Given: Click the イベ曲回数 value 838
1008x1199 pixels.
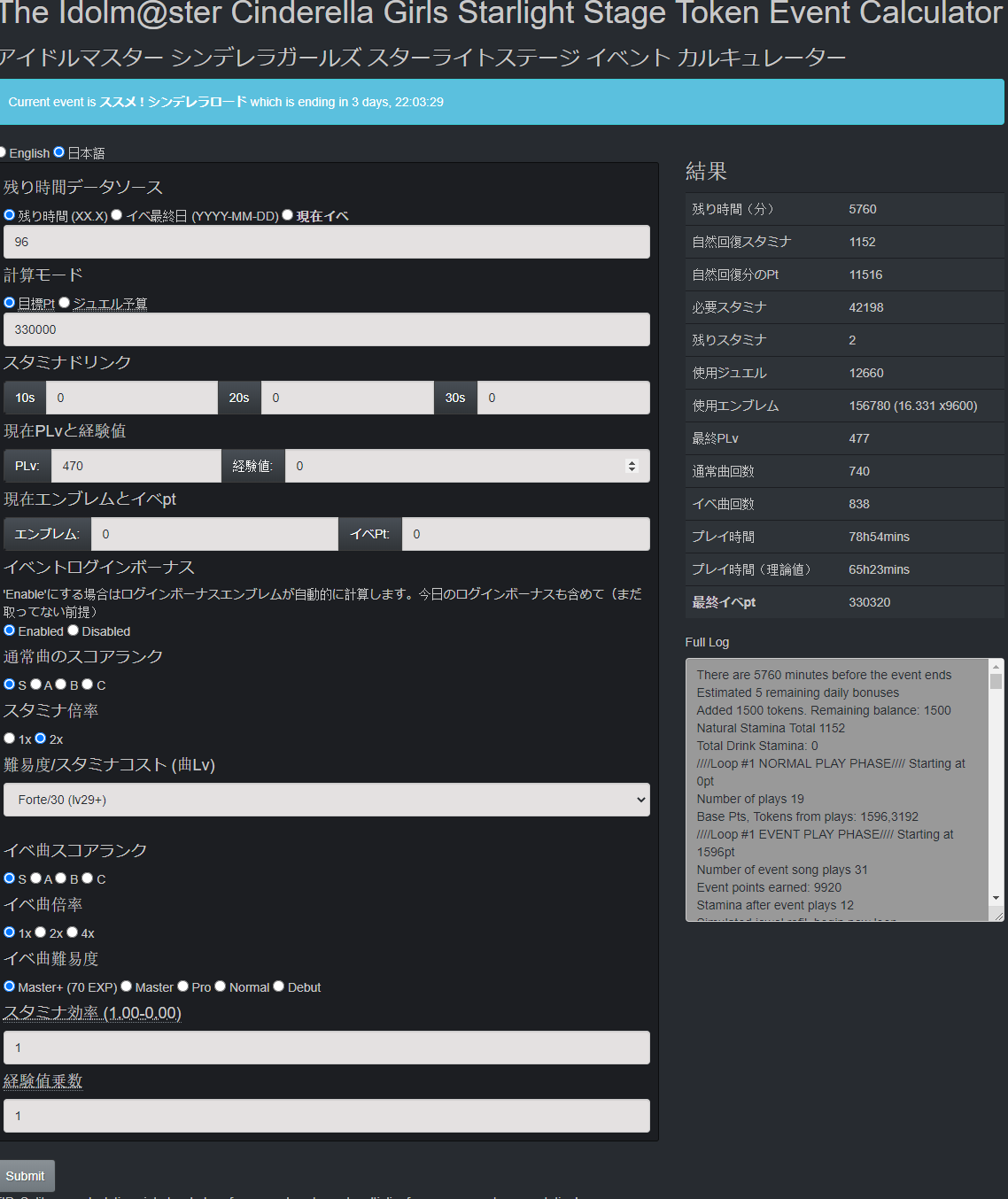Looking at the screenshot, I should click(x=859, y=504).
